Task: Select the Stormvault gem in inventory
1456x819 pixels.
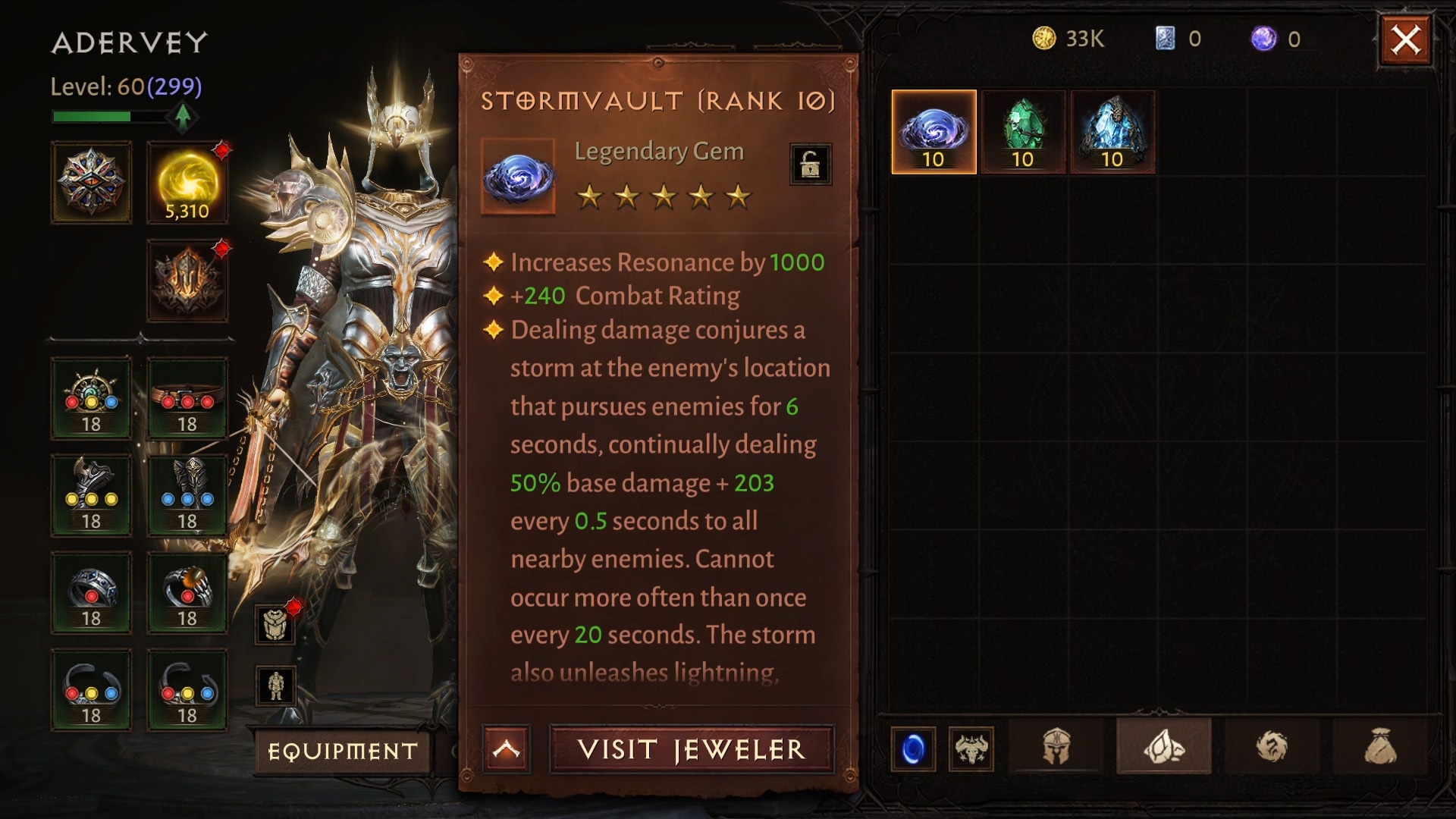Action: click(934, 132)
